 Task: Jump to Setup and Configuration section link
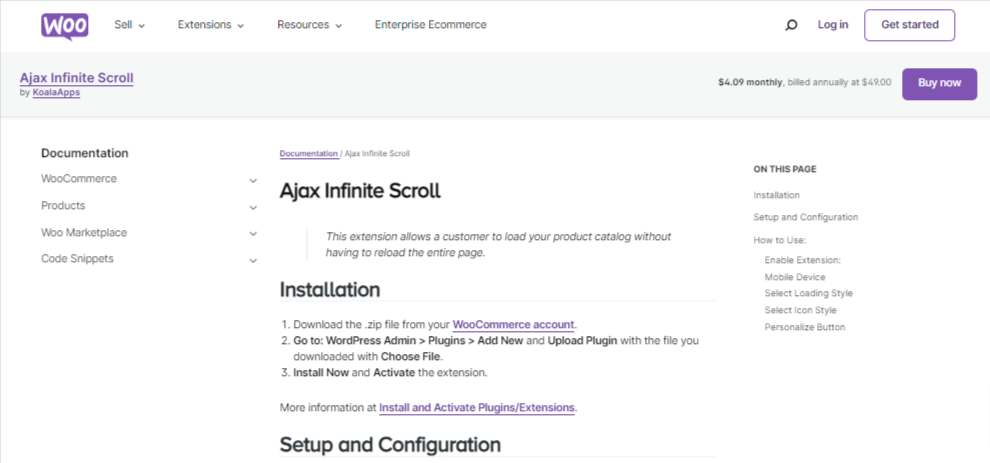coord(806,217)
